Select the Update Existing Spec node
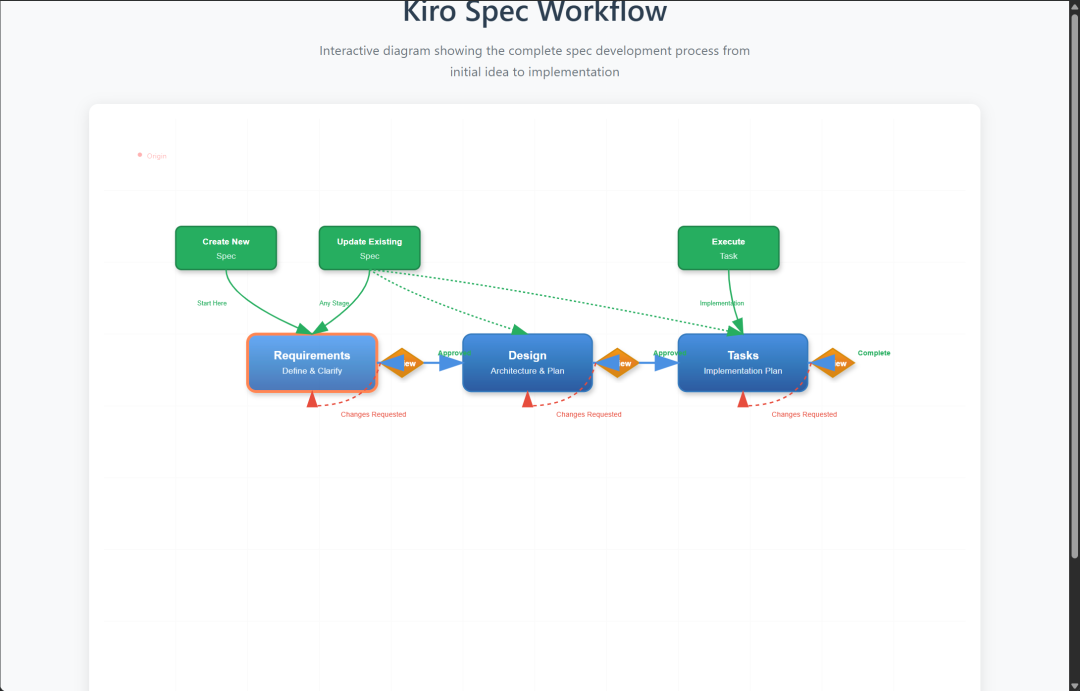 (369, 248)
